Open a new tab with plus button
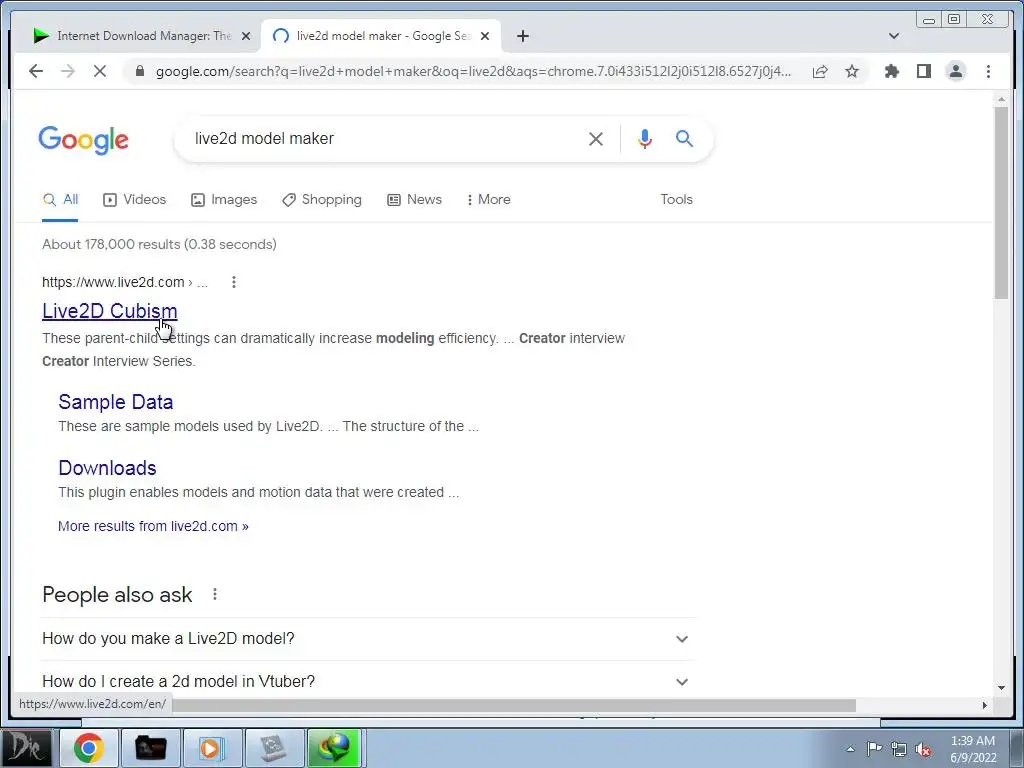Image resolution: width=1024 pixels, height=768 pixels. click(522, 36)
